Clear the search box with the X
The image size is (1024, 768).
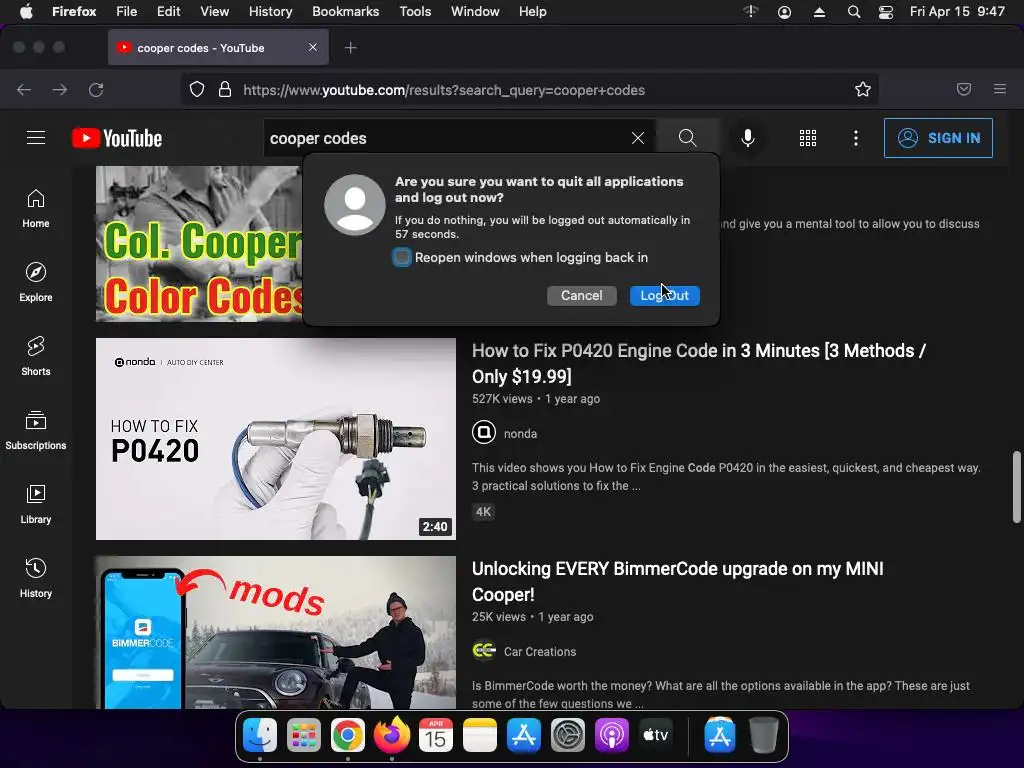tap(638, 138)
